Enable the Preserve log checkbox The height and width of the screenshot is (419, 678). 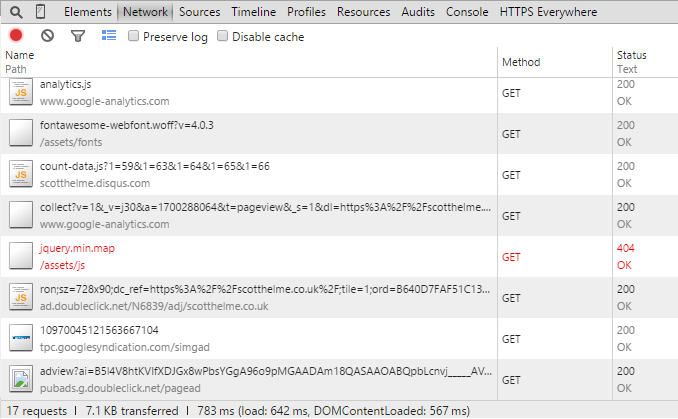coord(134,37)
